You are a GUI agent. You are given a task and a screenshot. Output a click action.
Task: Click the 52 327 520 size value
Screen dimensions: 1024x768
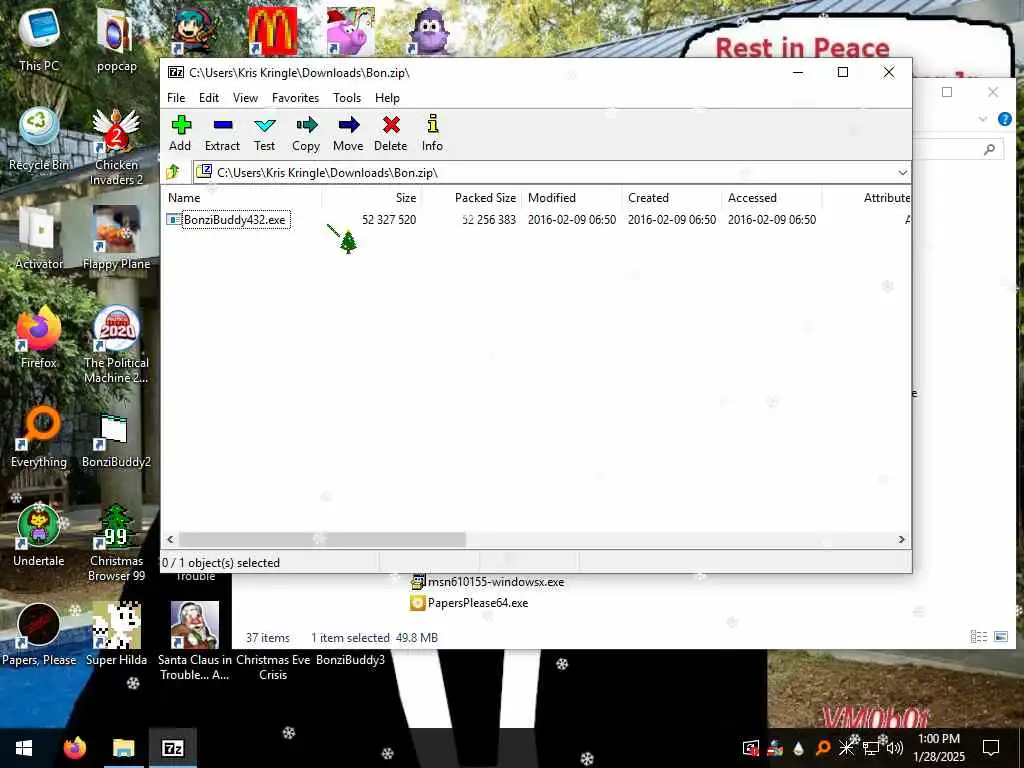(389, 220)
